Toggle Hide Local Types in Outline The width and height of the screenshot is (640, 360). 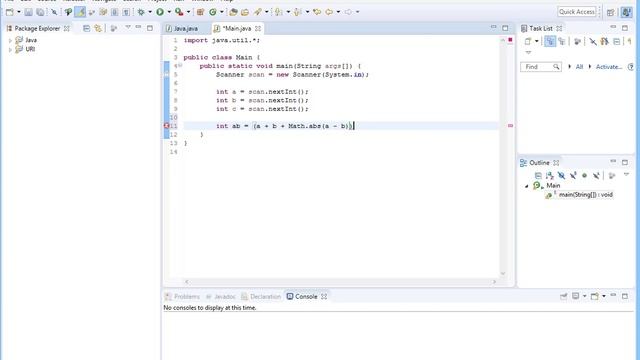[596, 176]
